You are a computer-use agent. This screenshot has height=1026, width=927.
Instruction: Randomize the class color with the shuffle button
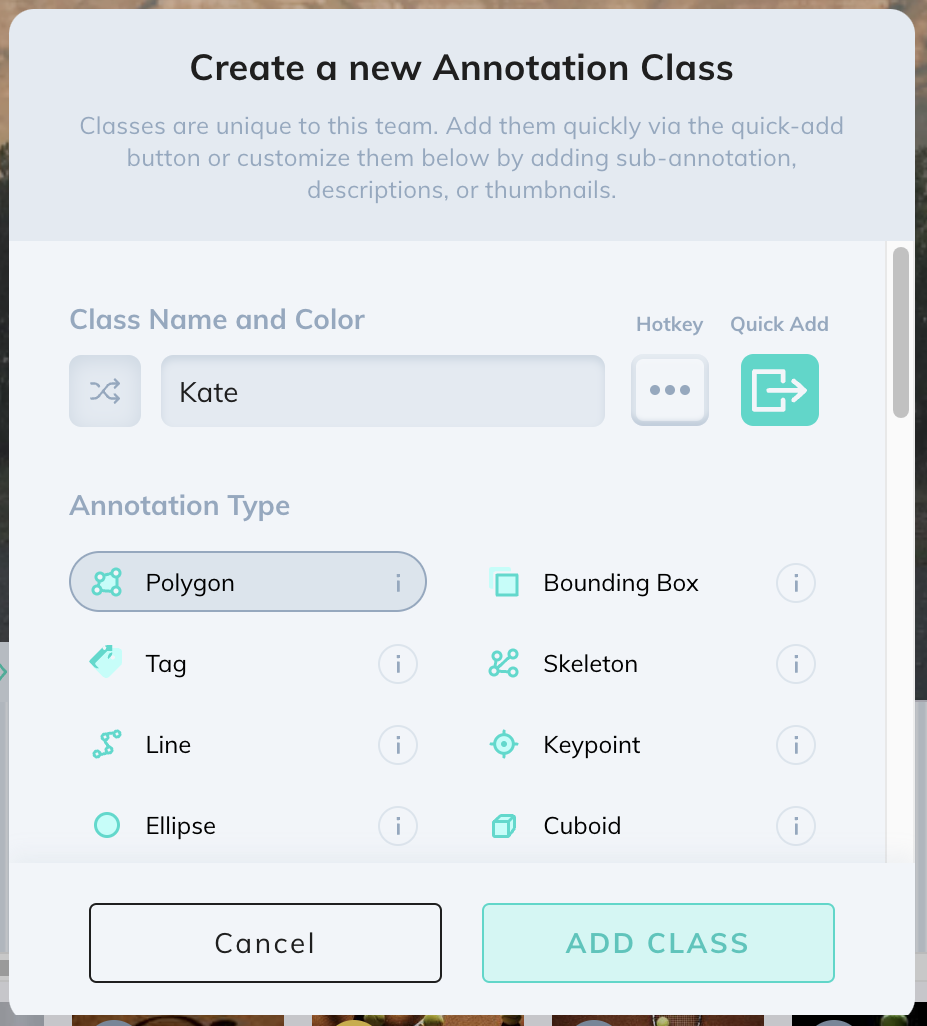click(x=105, y=390)
